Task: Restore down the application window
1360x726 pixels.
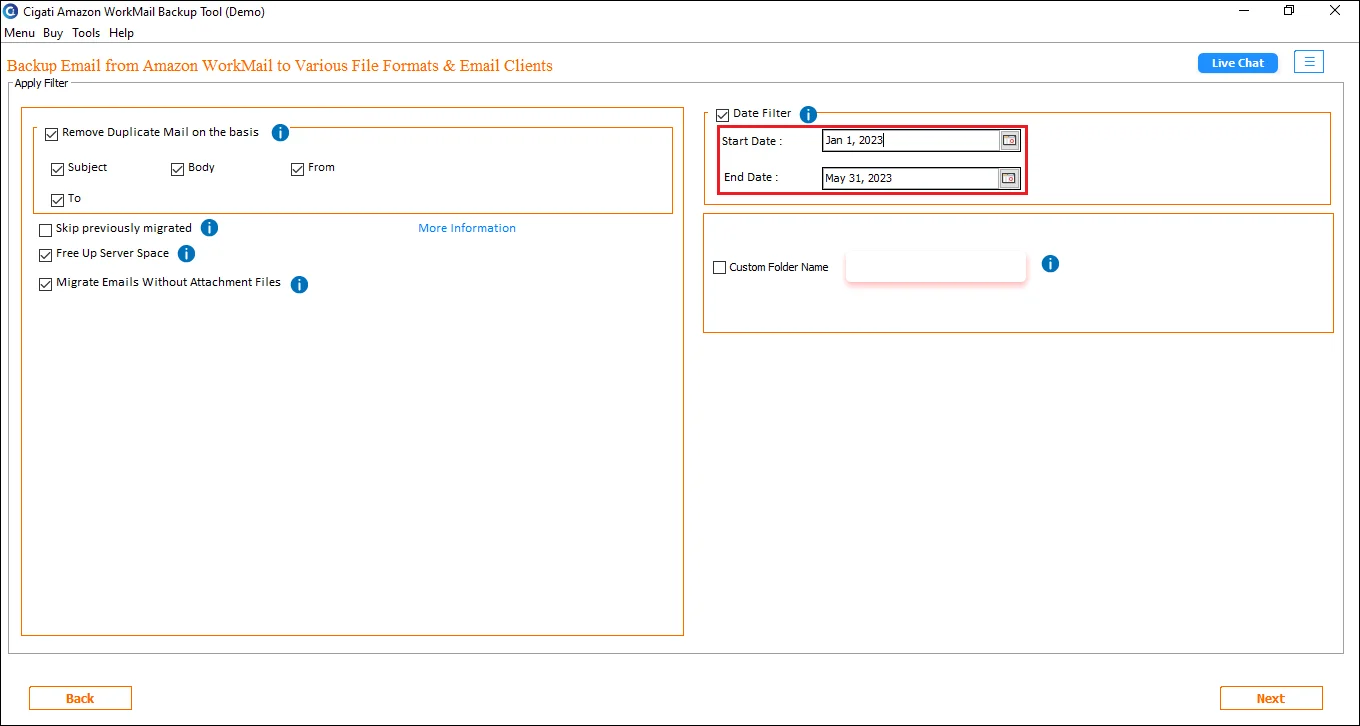Action: 1289,11
